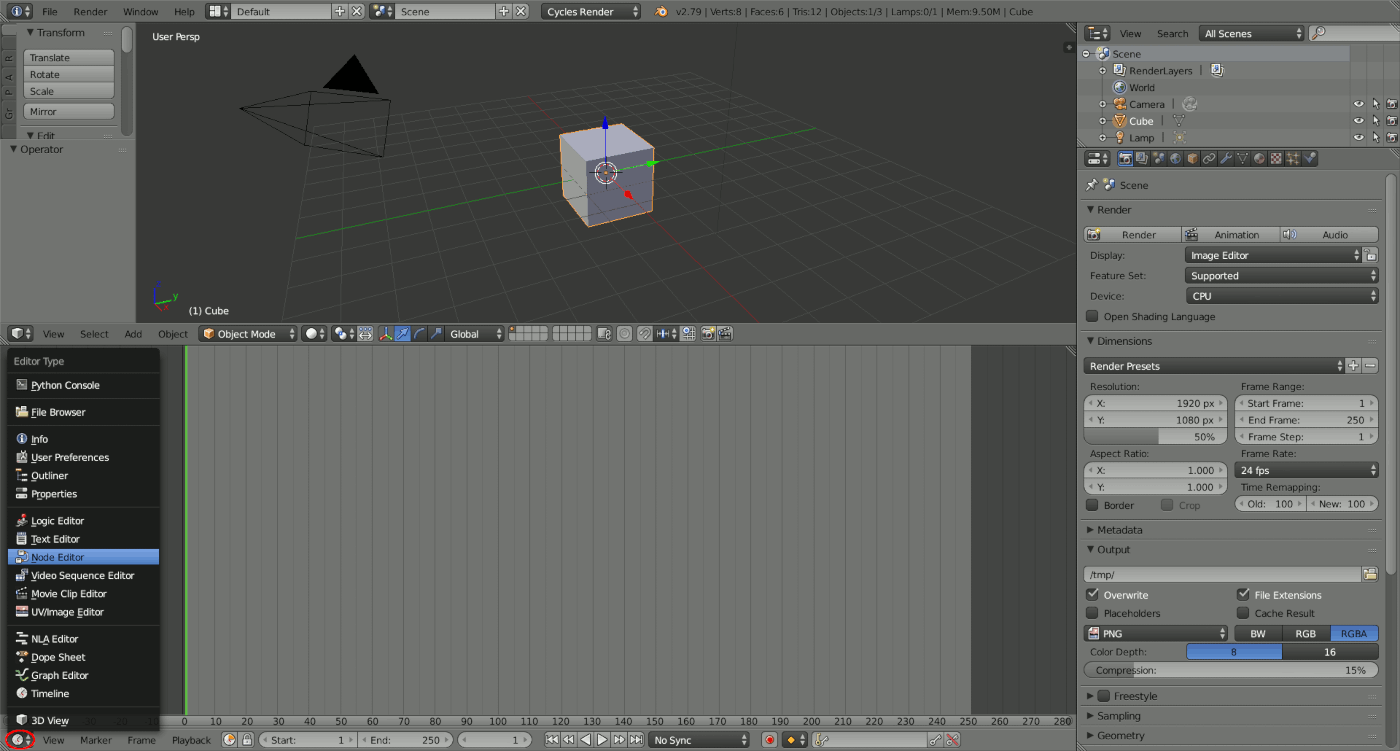
Task: Jump to the start of the timeline
Action: [x=552, y=740]
